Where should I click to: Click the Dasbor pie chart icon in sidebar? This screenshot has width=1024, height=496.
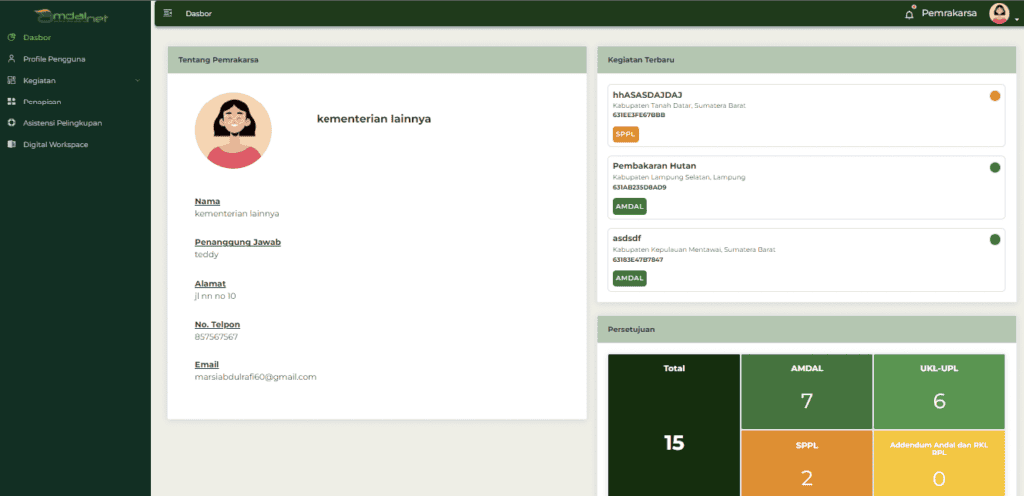(x=11, y=37)
